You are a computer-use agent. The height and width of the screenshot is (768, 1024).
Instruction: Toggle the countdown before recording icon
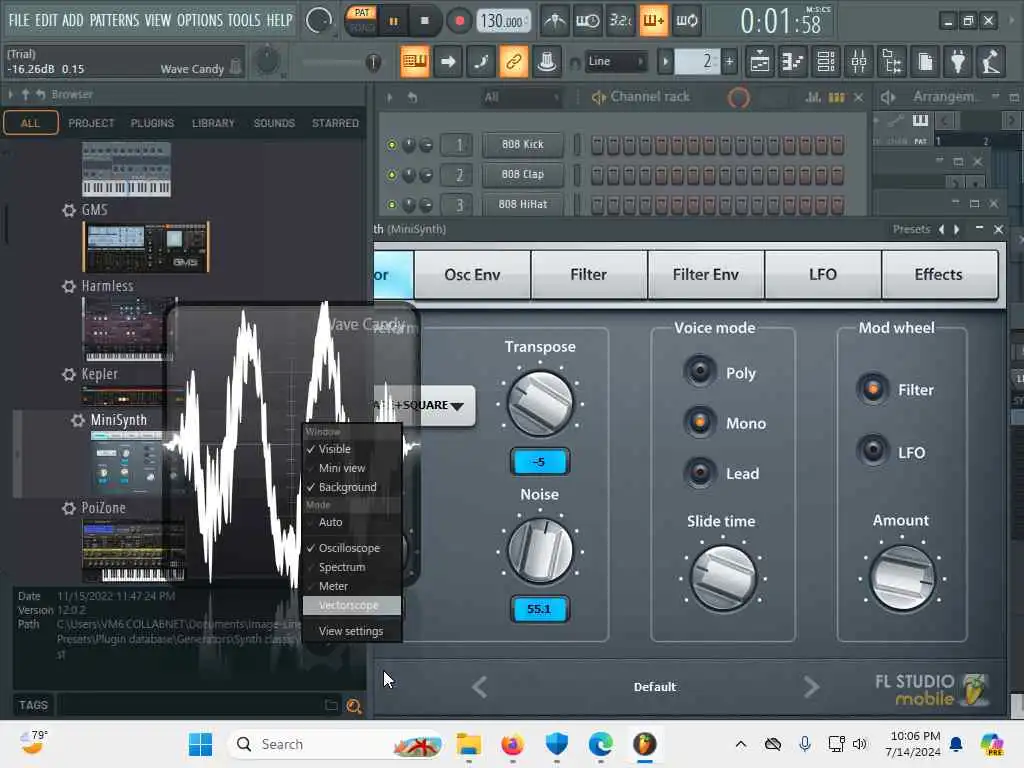click(x=620, y=22)
